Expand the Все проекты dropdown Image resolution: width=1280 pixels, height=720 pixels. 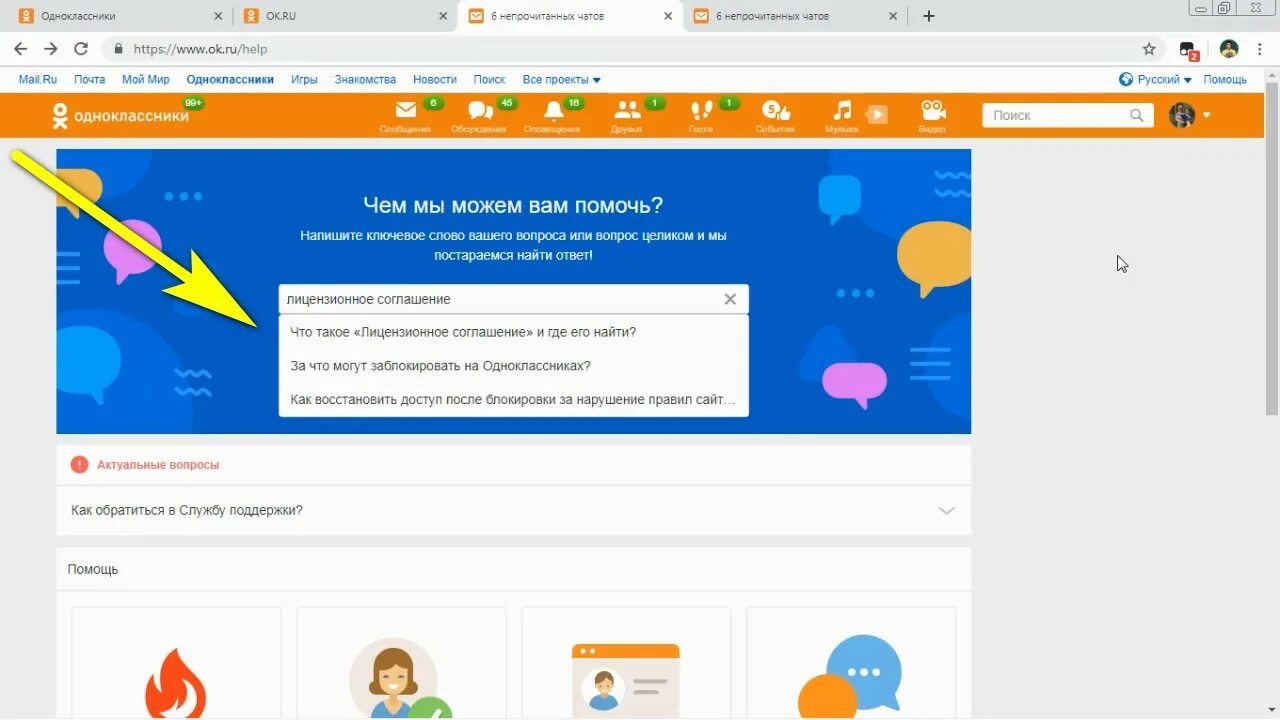click(x=561, y=79)
